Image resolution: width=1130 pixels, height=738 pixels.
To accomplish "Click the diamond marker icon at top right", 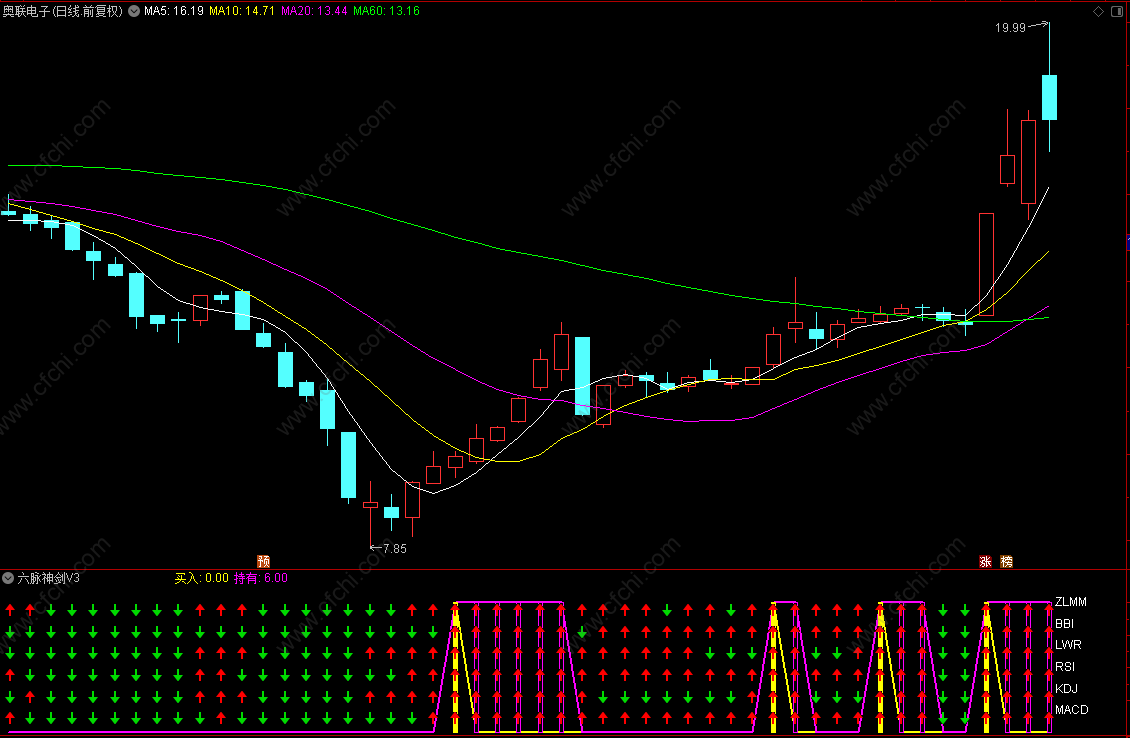I will point(1098,11).
